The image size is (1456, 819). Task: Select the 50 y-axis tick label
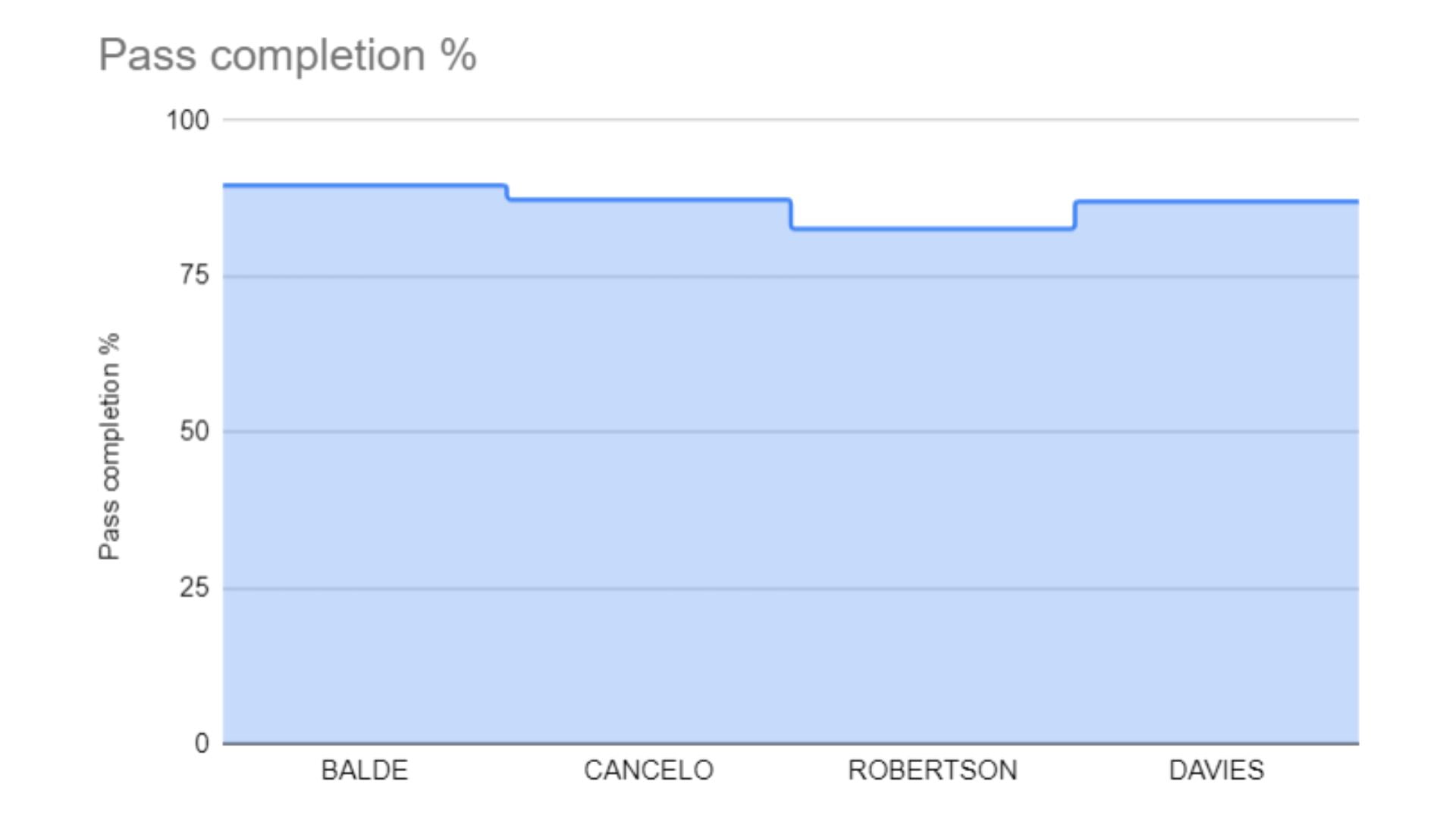point(194,431)
